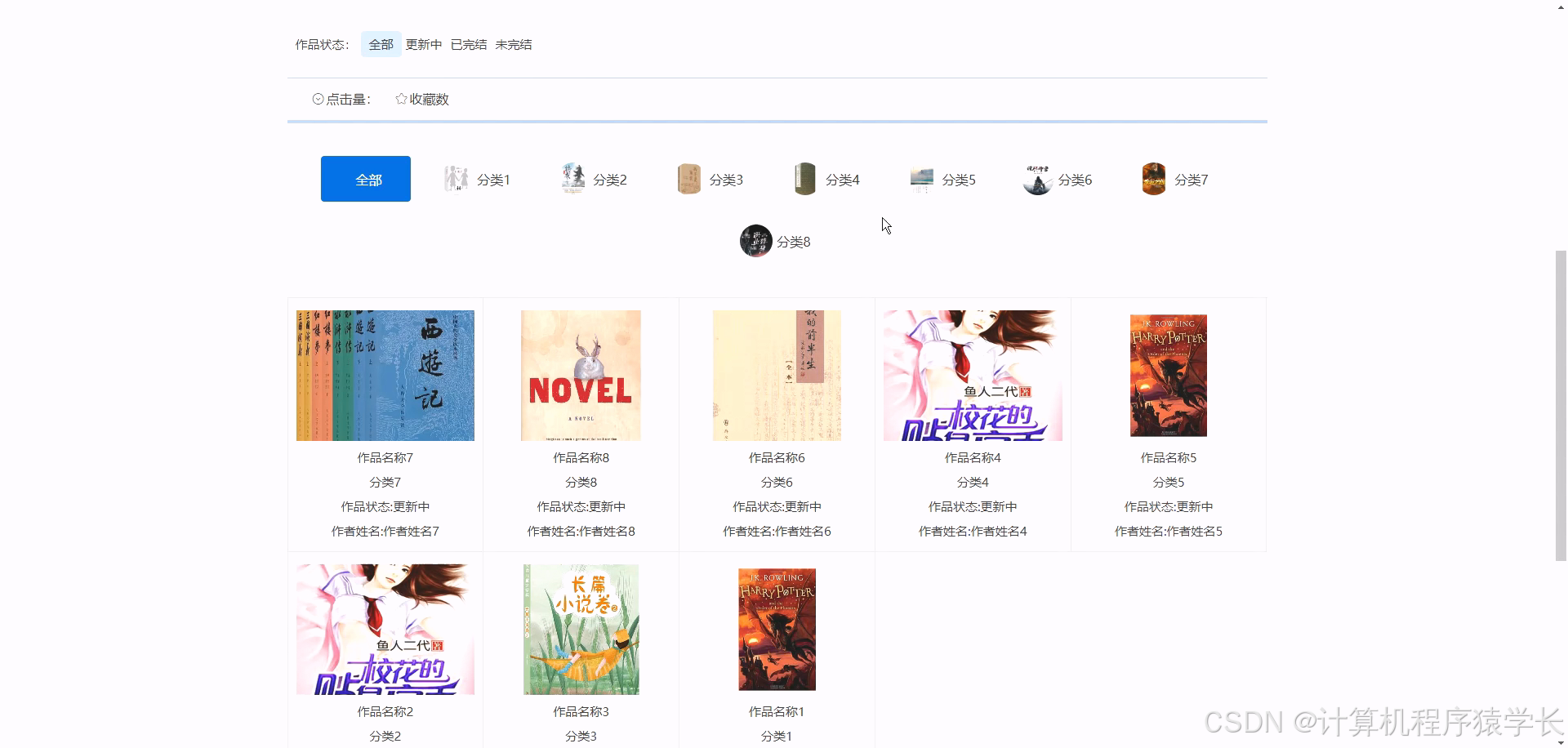The image size is (1568, 748).
Task: Open the 分类3 category icon
Action: click(689, 178)
